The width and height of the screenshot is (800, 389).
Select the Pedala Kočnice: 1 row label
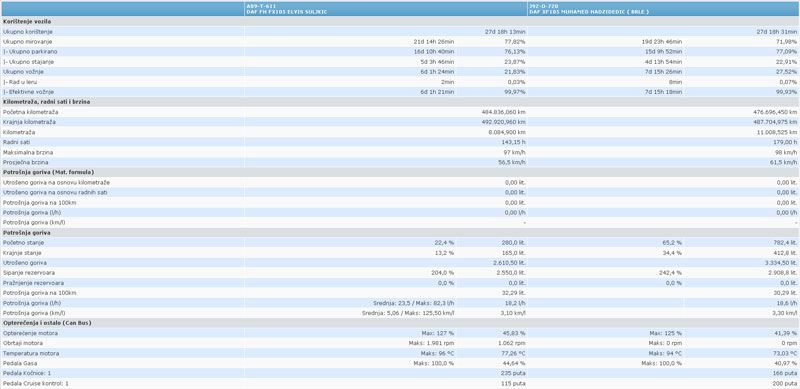[x=27, y=373]
